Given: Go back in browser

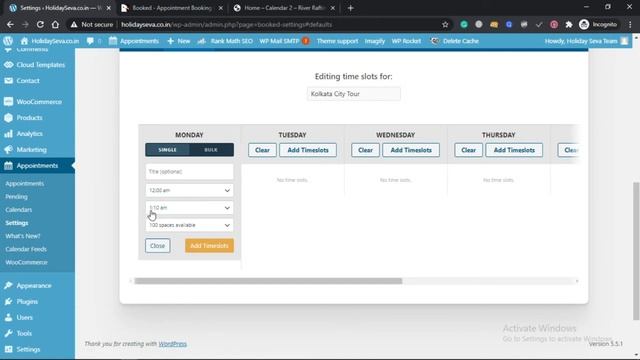Looking at the screenshot, I should pyautogui.click(x=10, y=24).
